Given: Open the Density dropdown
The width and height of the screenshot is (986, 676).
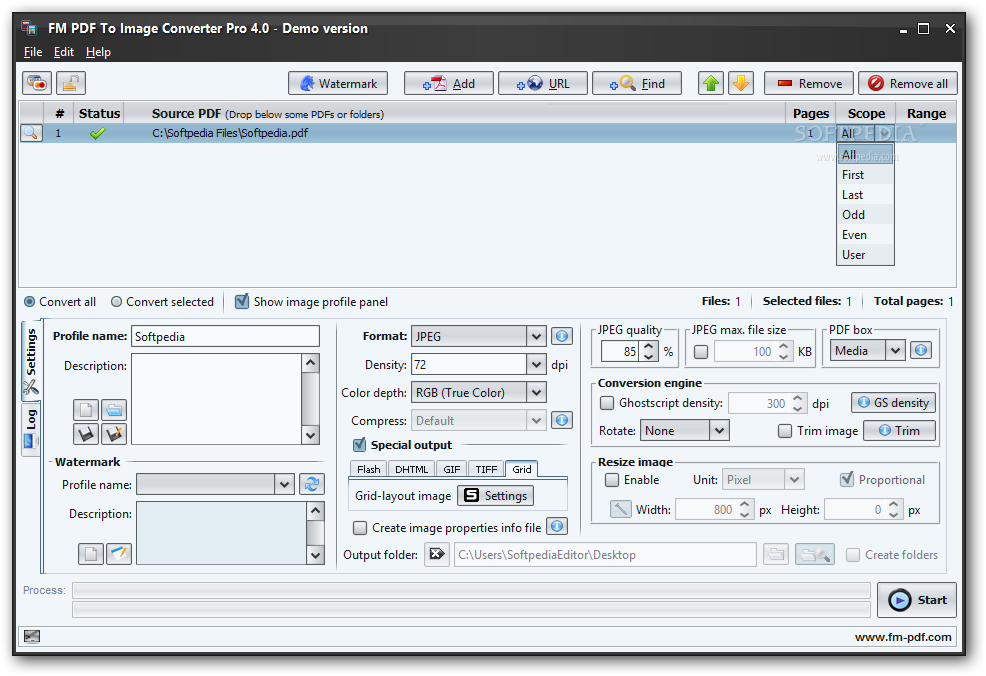Looking at the screenshot, I should pos(536,364).
